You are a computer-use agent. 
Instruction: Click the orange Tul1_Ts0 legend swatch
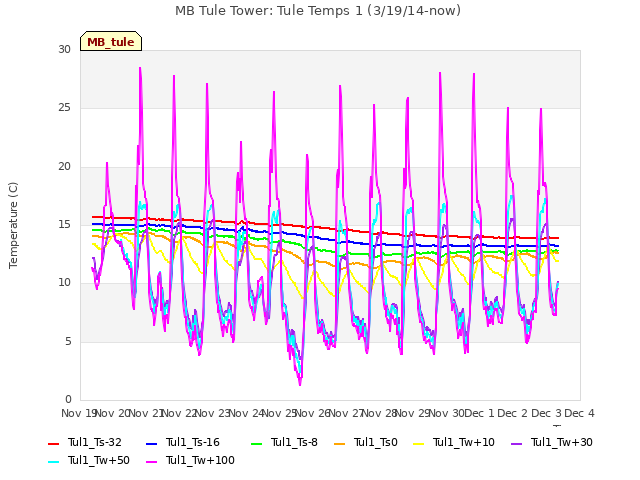click(340, 444)
